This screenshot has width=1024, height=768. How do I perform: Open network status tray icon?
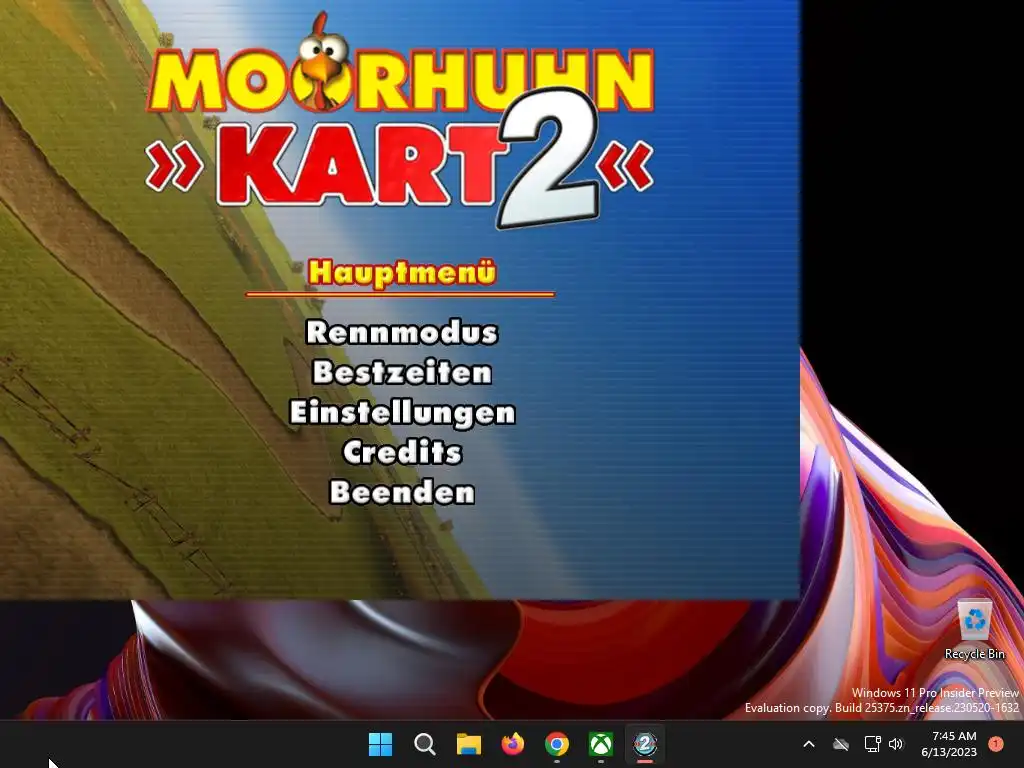[x=872, y=744]
